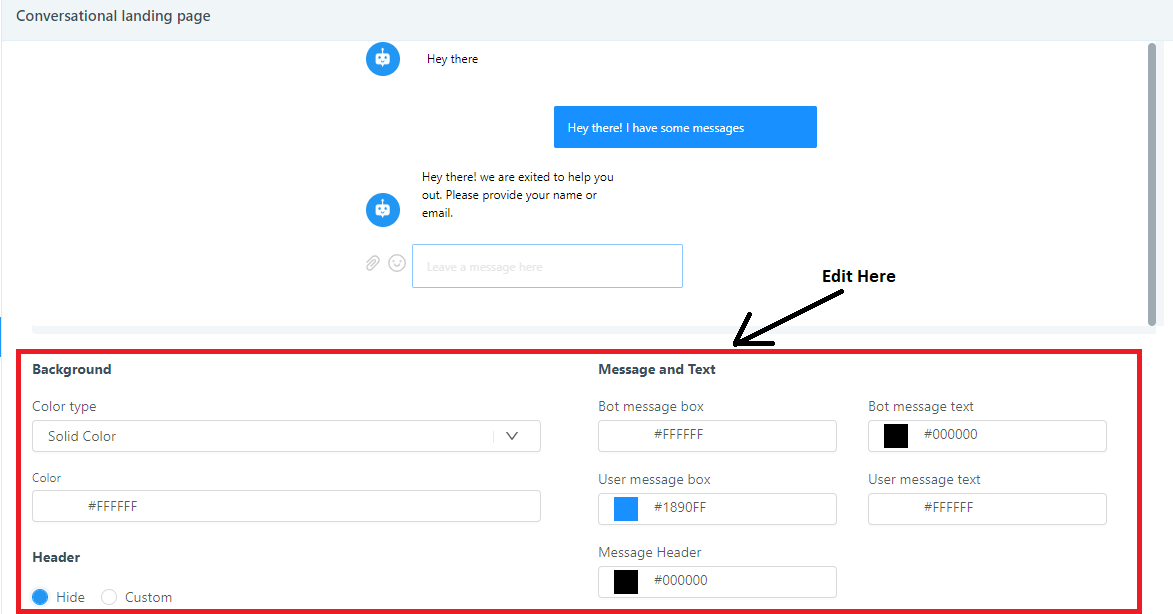Click the 'Message Header' label
This screenshot has width=1173, height=614.
(x=650, y=553)
